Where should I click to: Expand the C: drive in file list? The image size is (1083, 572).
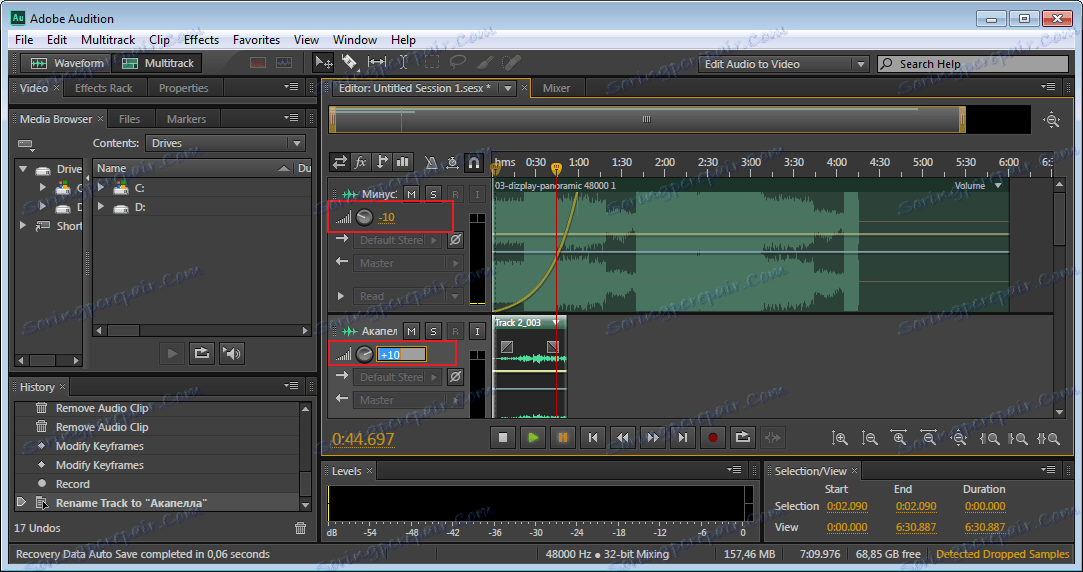101,188
